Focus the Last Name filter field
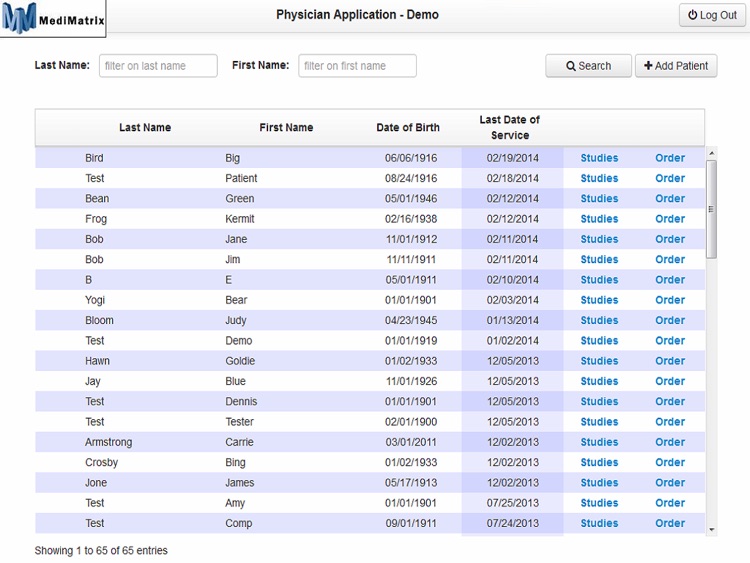This screenshot has height=563, width=750. pos(158,66)
